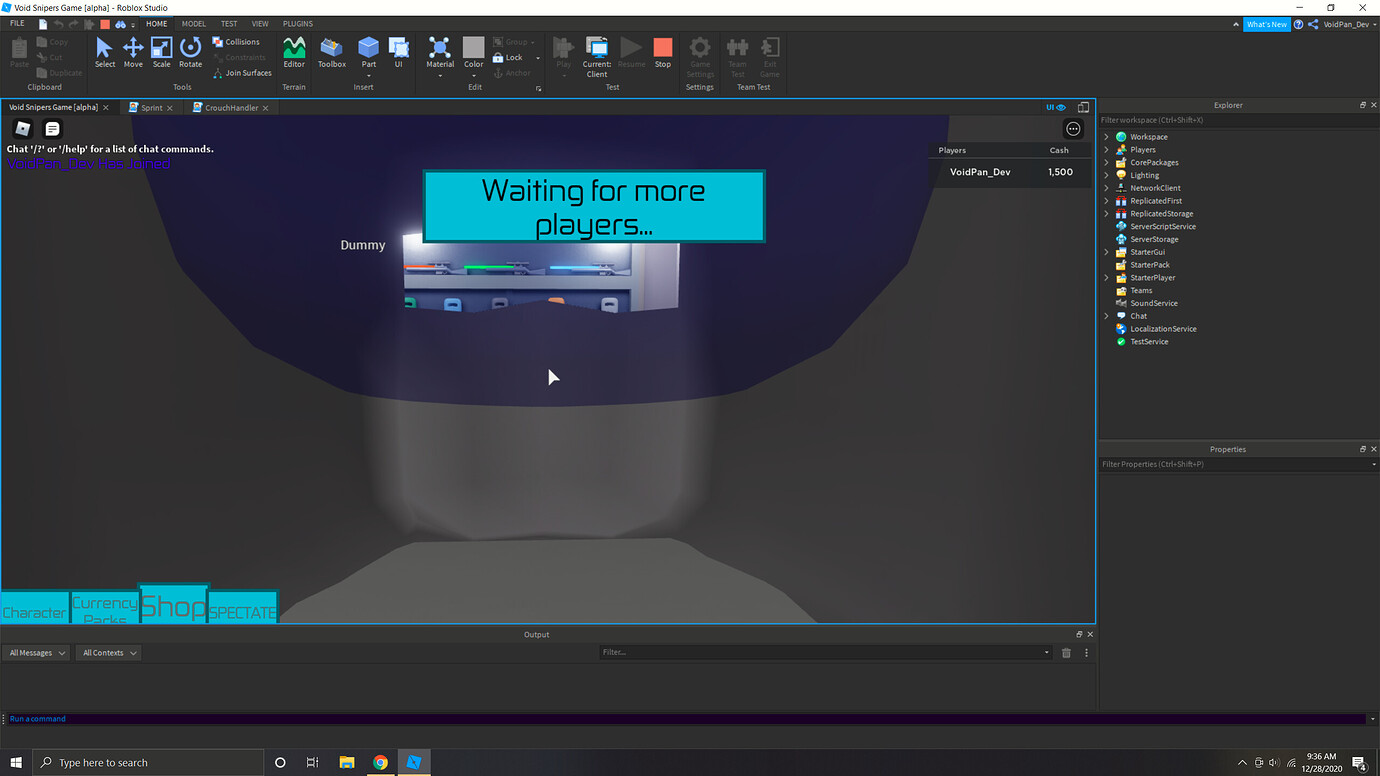
Task: Open the Color picker in the ribbon
Action: pyautogui.click(x=473, y=52)
